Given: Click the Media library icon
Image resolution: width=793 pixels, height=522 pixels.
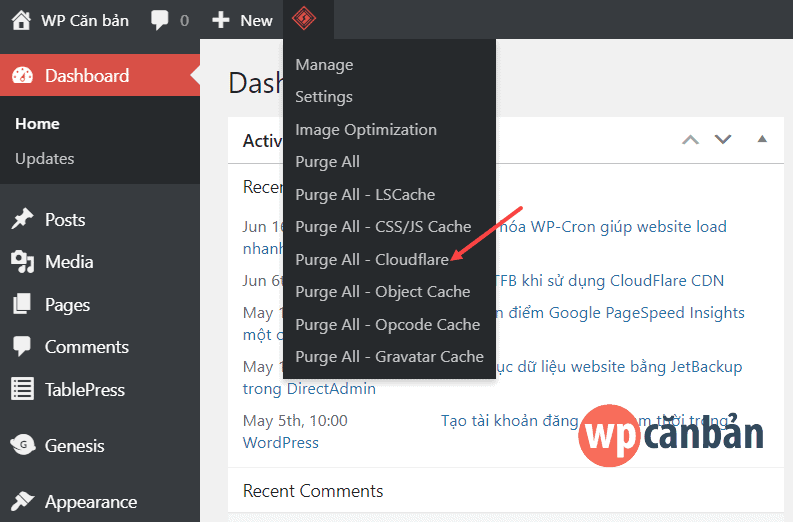Looking at the screenshot, I should pos(22,262).
